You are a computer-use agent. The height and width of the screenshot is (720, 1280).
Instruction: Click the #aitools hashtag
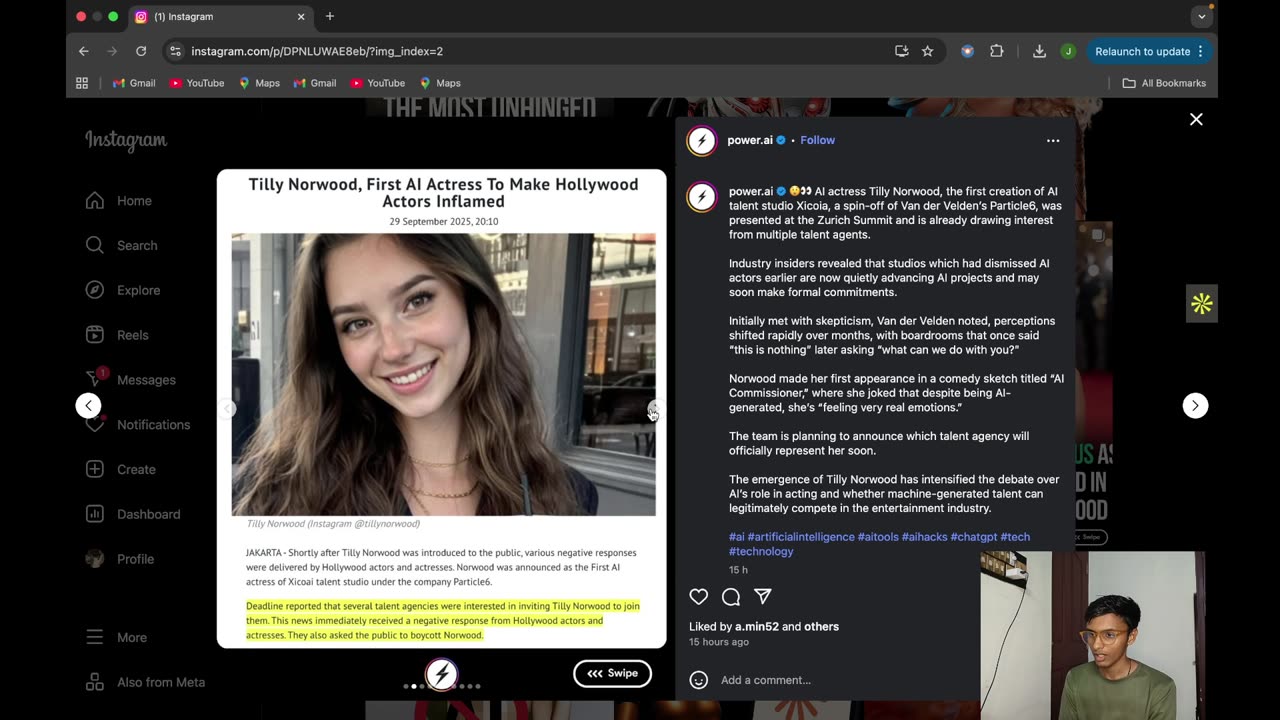(x=878, y=537)
